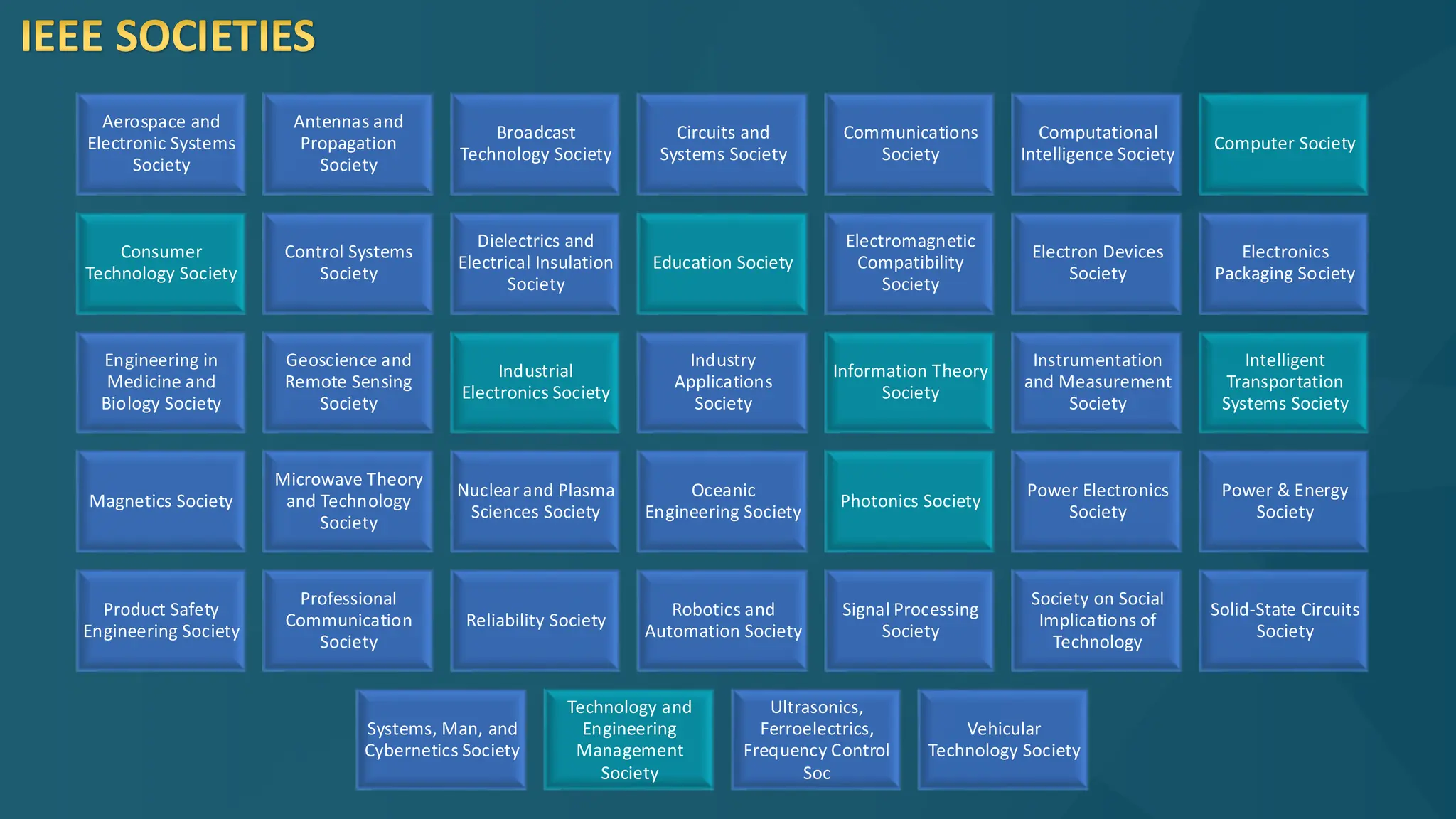Viewport: 1456px width, 819px height.
Task: Select the Systems, Man, and Cybernetics Society tile
Action: (x=441, y=739)
